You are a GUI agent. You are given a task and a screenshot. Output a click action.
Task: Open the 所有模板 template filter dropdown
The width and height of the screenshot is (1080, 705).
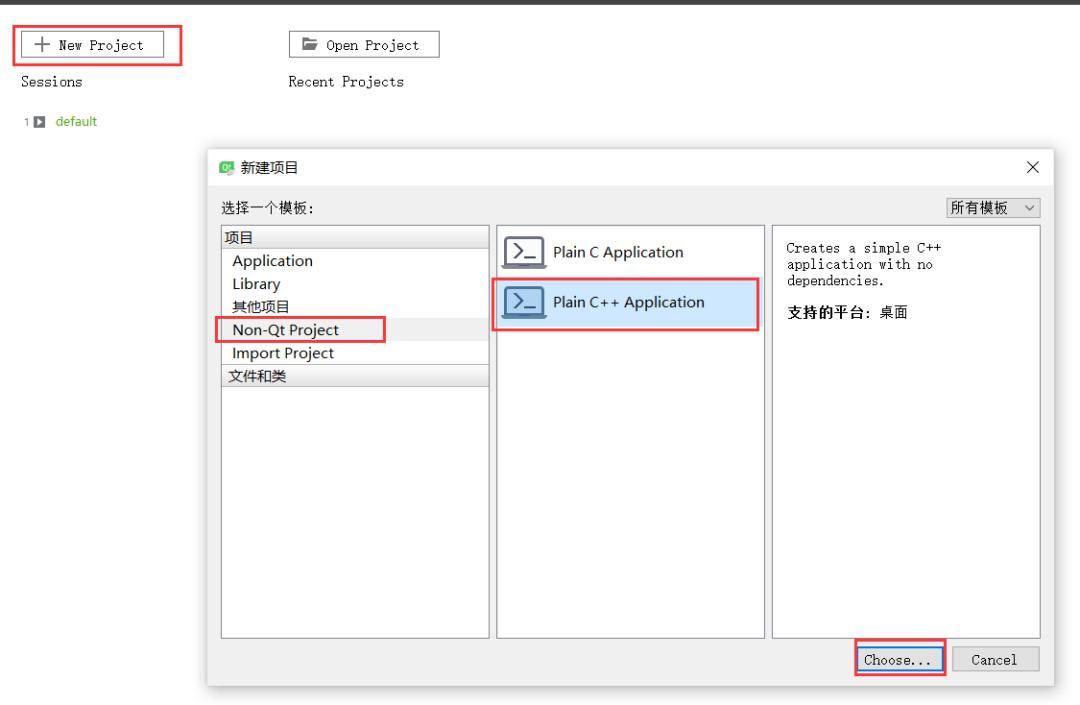(993, 208)
